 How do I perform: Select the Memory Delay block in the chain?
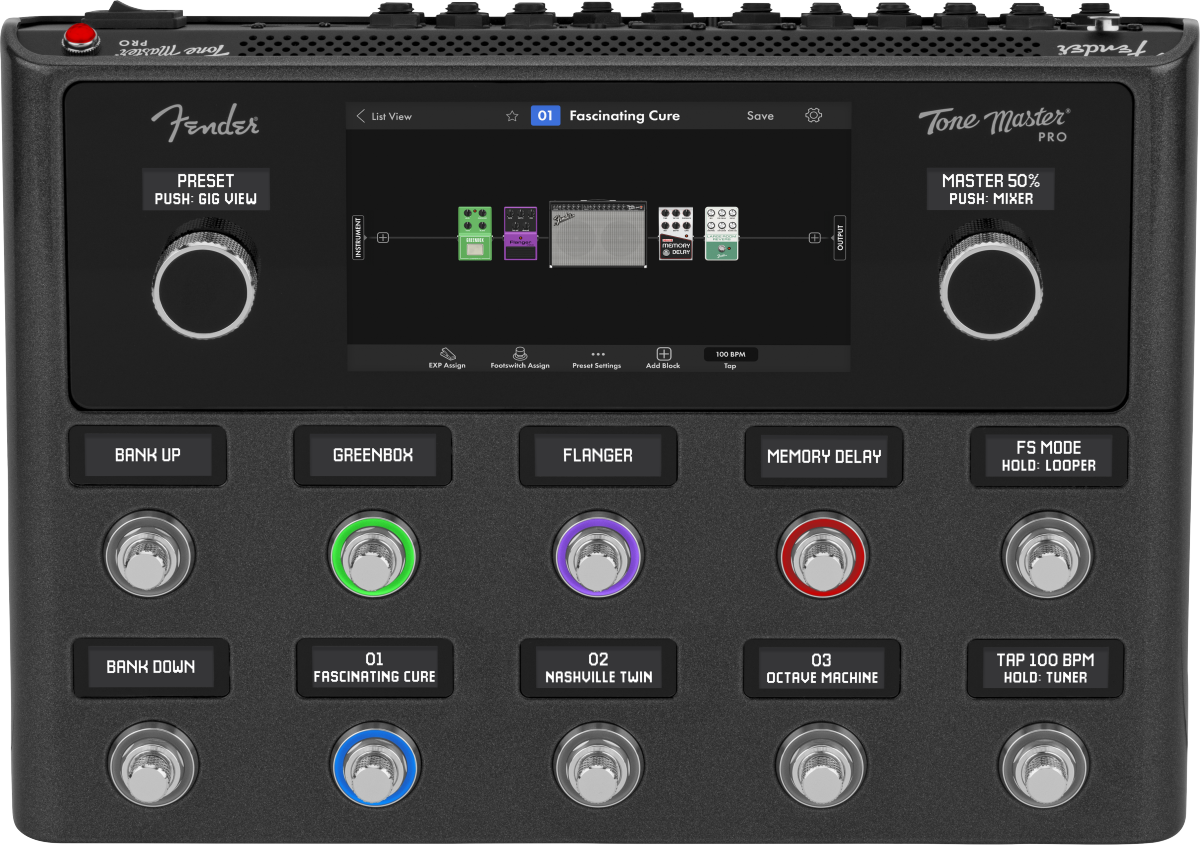674,233
